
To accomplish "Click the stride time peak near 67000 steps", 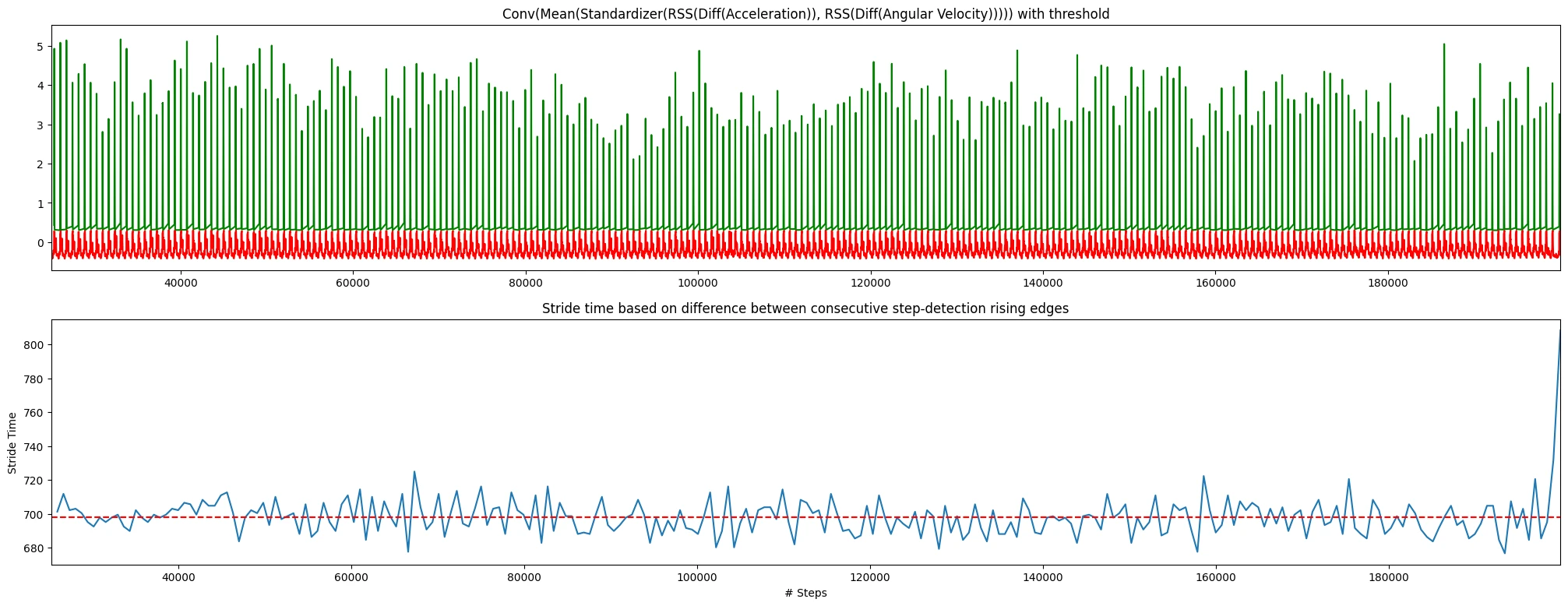I will point(414,472).
